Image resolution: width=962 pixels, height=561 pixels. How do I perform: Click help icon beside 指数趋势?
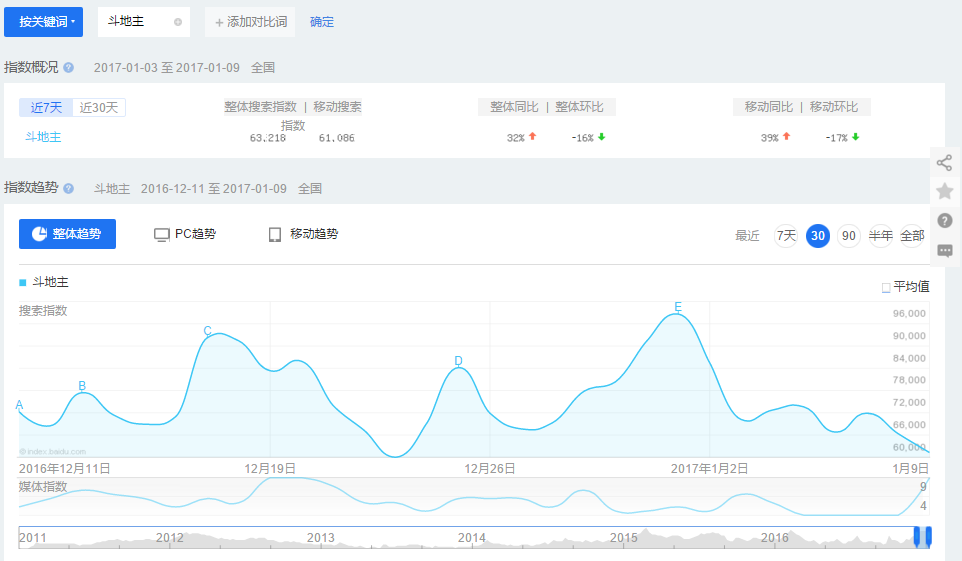(x=69, y=188)
